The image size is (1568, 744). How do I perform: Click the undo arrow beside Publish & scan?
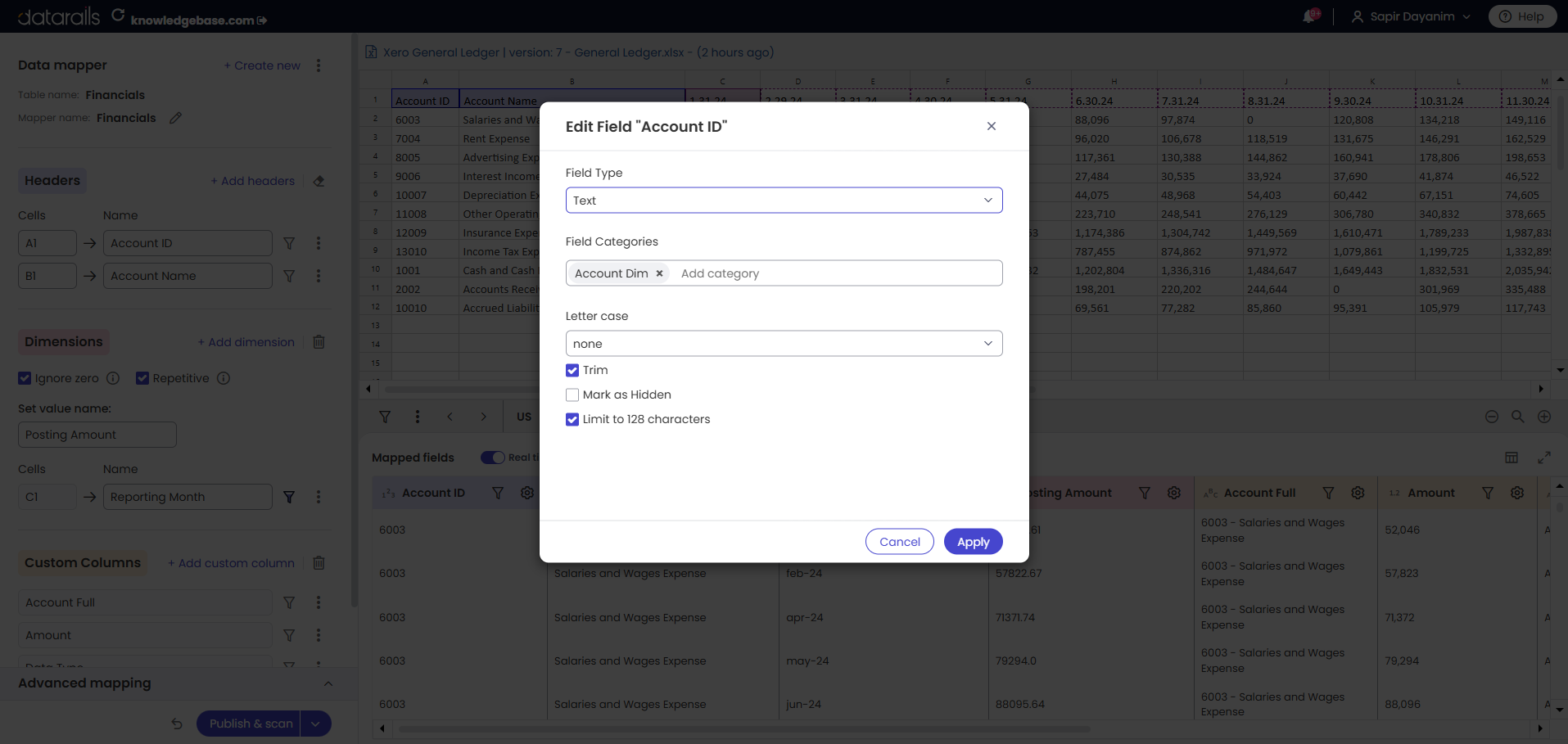(x=177, y=724)
